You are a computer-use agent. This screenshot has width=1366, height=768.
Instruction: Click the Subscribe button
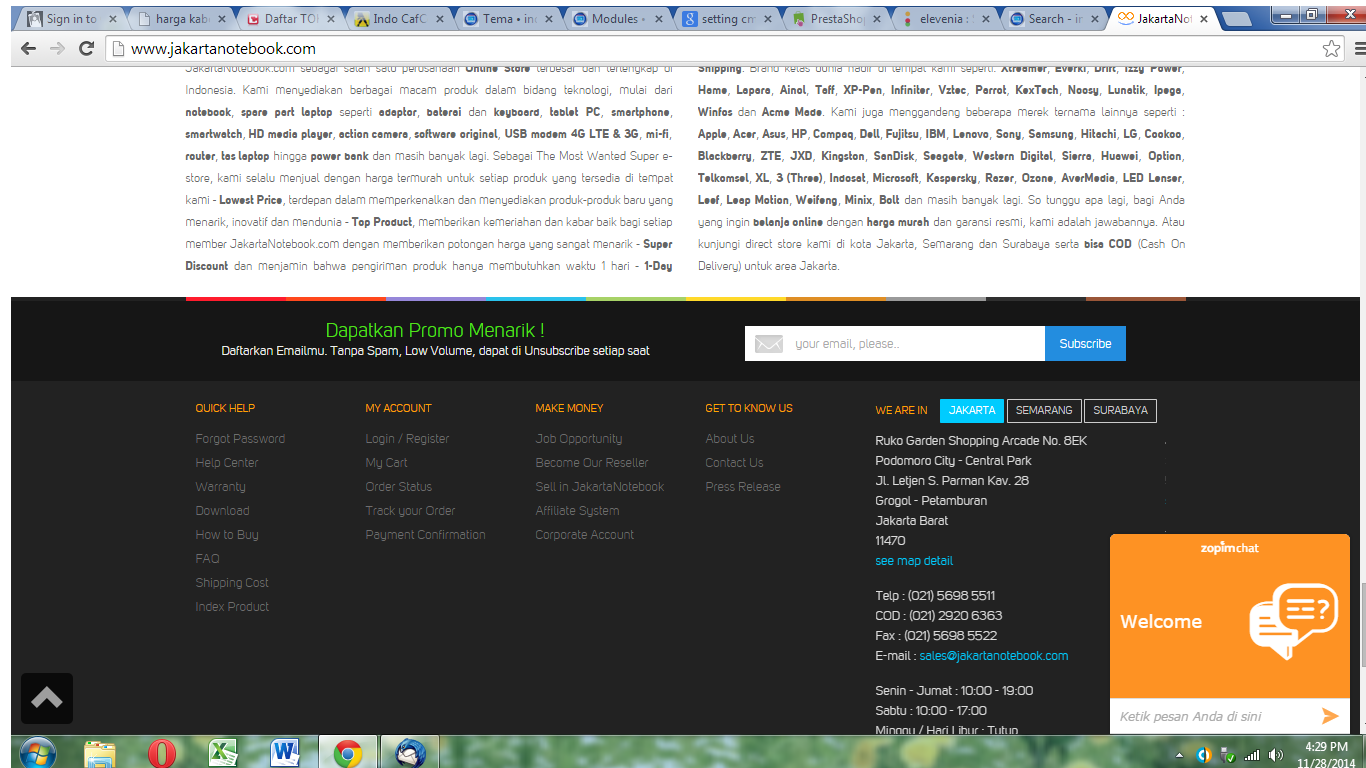coord(1085,343)
